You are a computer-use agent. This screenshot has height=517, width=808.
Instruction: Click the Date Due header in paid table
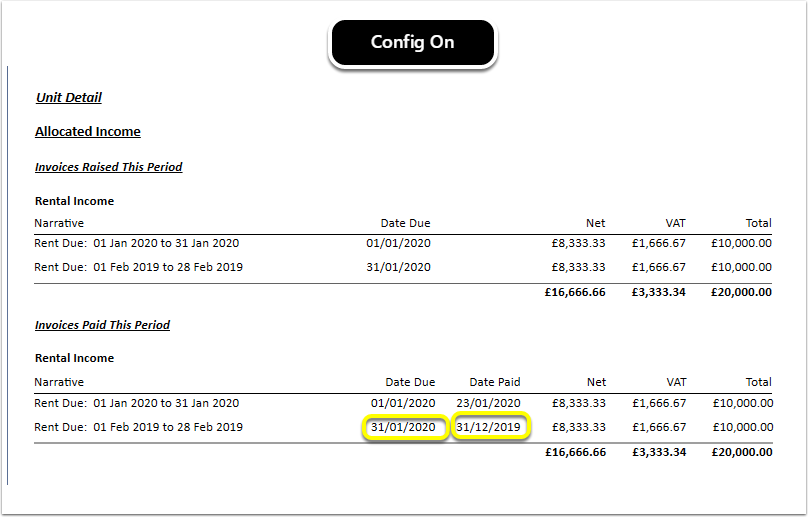pos(410,382)
